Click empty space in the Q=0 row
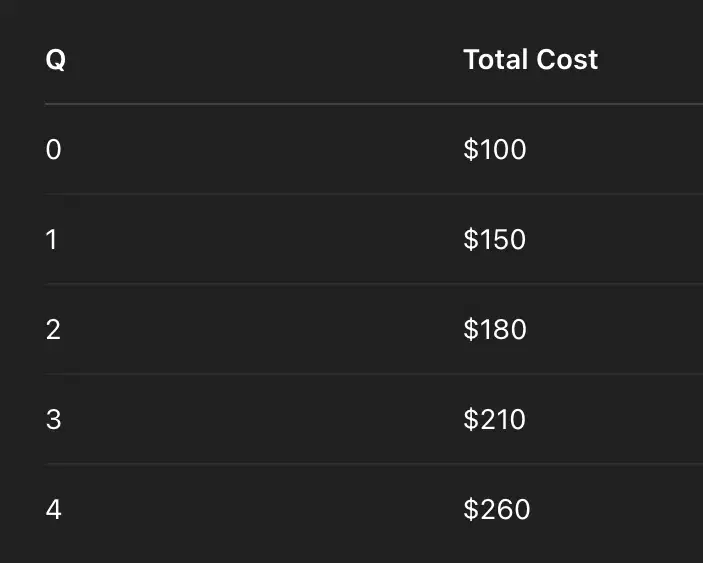Viewport: 703px width, 563px height. [x=262, y=149]
